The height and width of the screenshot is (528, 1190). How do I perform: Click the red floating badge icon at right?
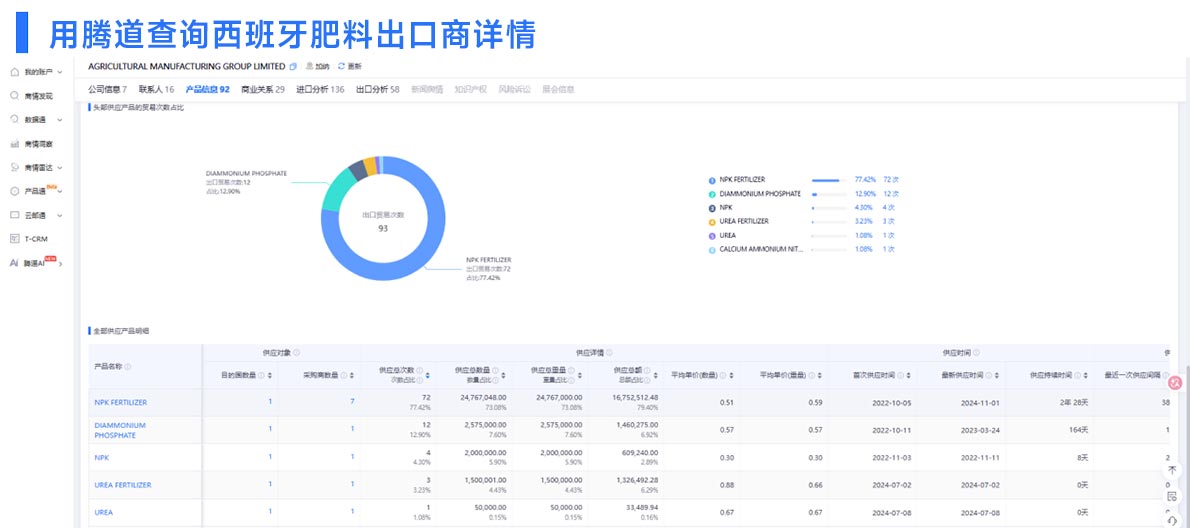1176,384
